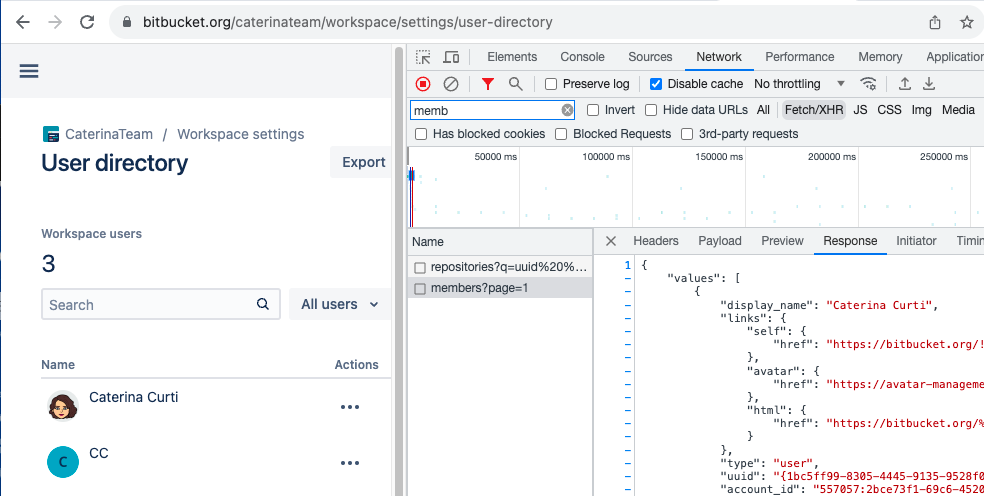Screen dimensions: 984x496
Task: Open the Bitbucket hamburger navigation menu
Action: [x=29, y=71]
